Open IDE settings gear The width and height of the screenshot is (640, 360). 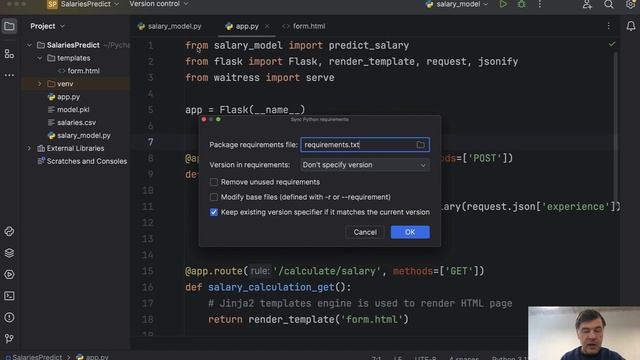pos(630,4)
